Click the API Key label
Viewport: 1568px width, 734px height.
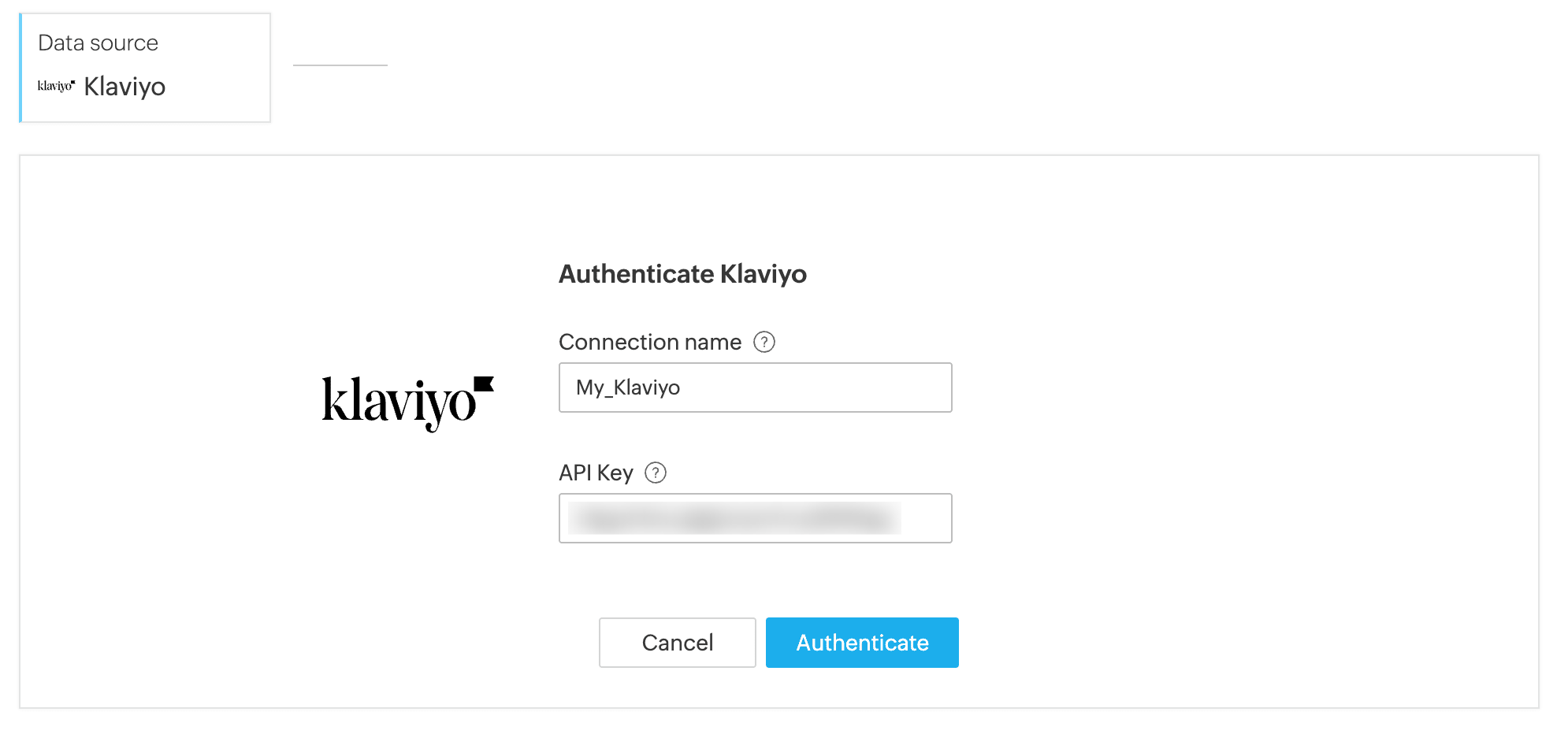596,473
